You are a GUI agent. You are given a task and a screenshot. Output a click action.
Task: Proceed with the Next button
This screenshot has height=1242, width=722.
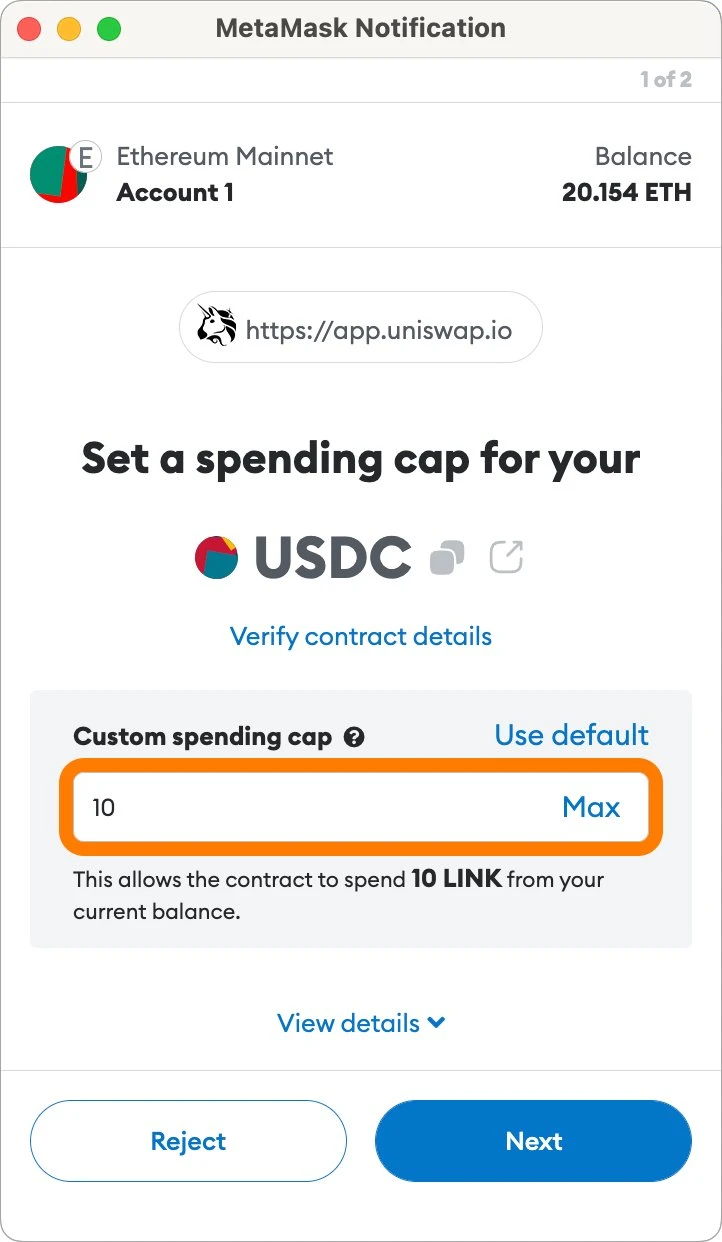point(533,1141)
